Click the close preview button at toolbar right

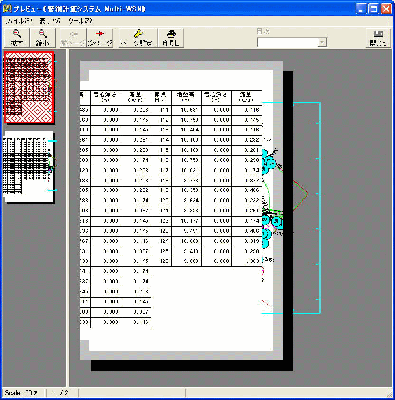coord(378,38)
